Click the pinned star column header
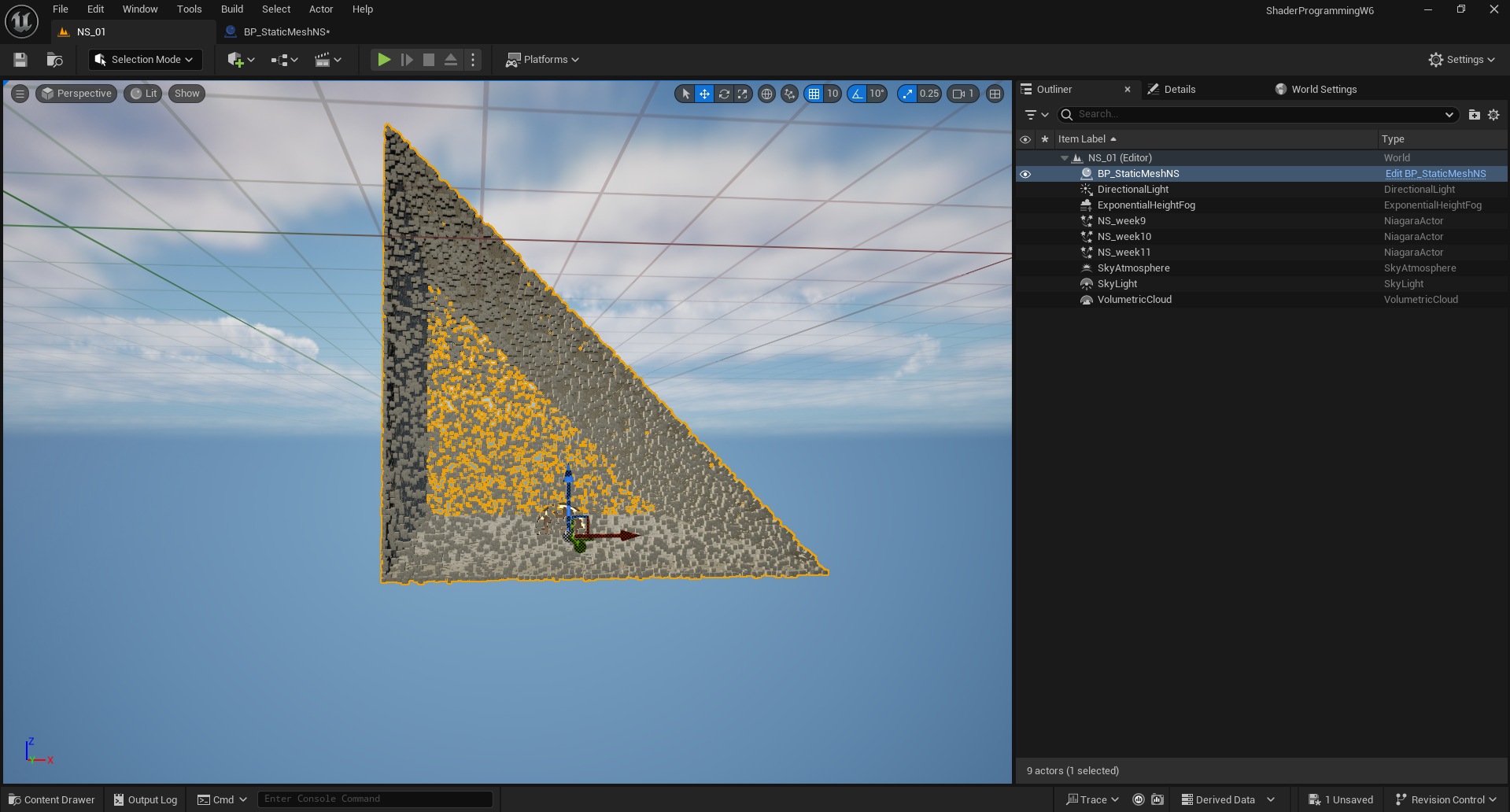This screenshot has width=1510, height=812. [1045, 139]
